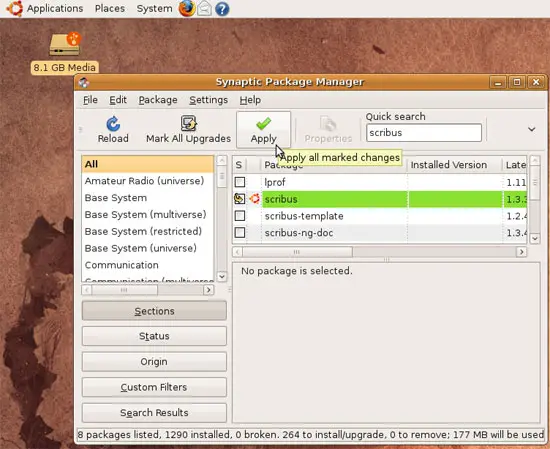Click the Ubuntu supported icon beside scribus
This screenshot has width=550, height=449.
coord(255,199)
